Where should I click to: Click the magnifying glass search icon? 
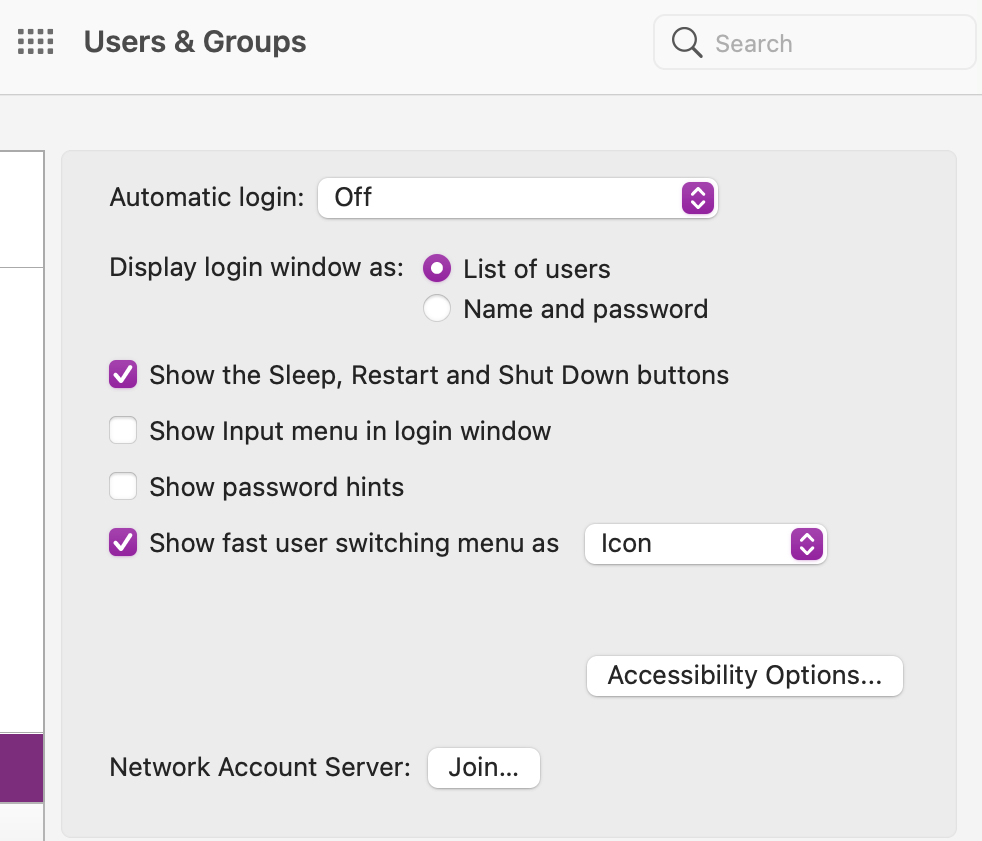687,43
